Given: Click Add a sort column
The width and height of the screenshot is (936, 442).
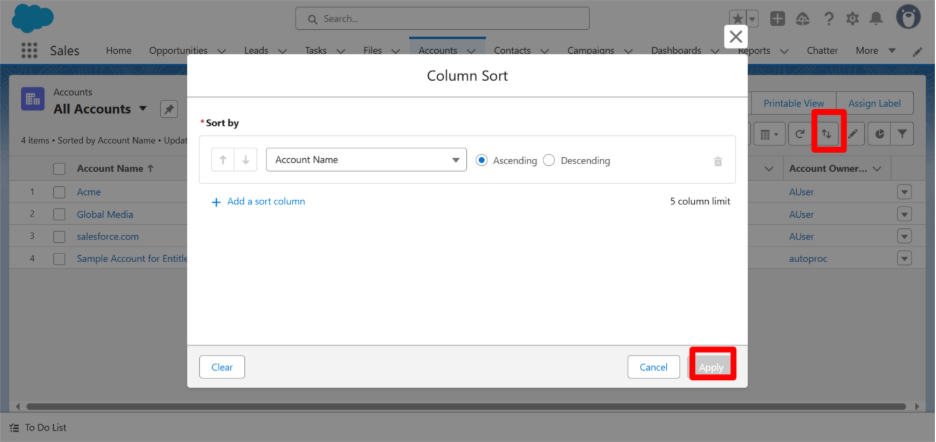Looking at the screenshot, I should point(258,202).
